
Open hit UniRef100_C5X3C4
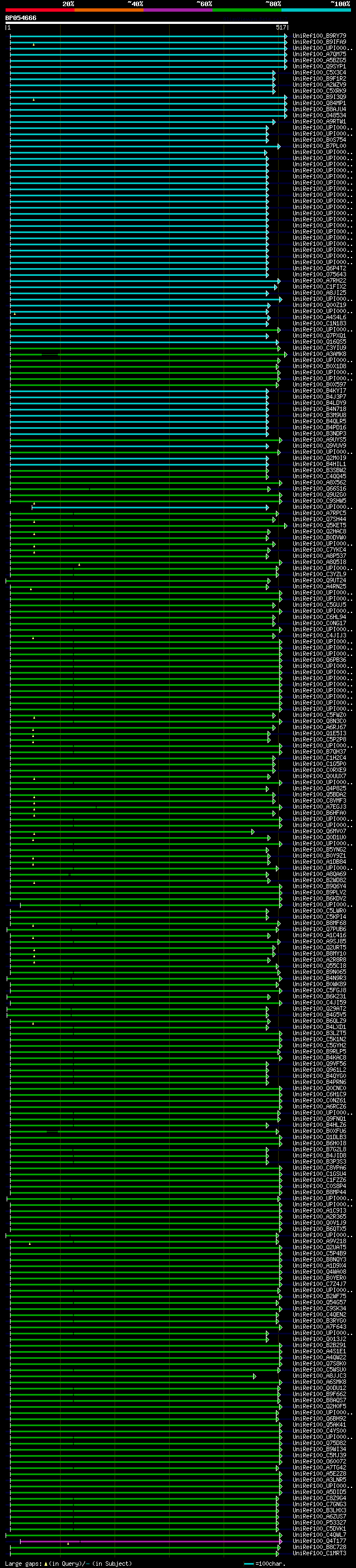pos(319,72)
